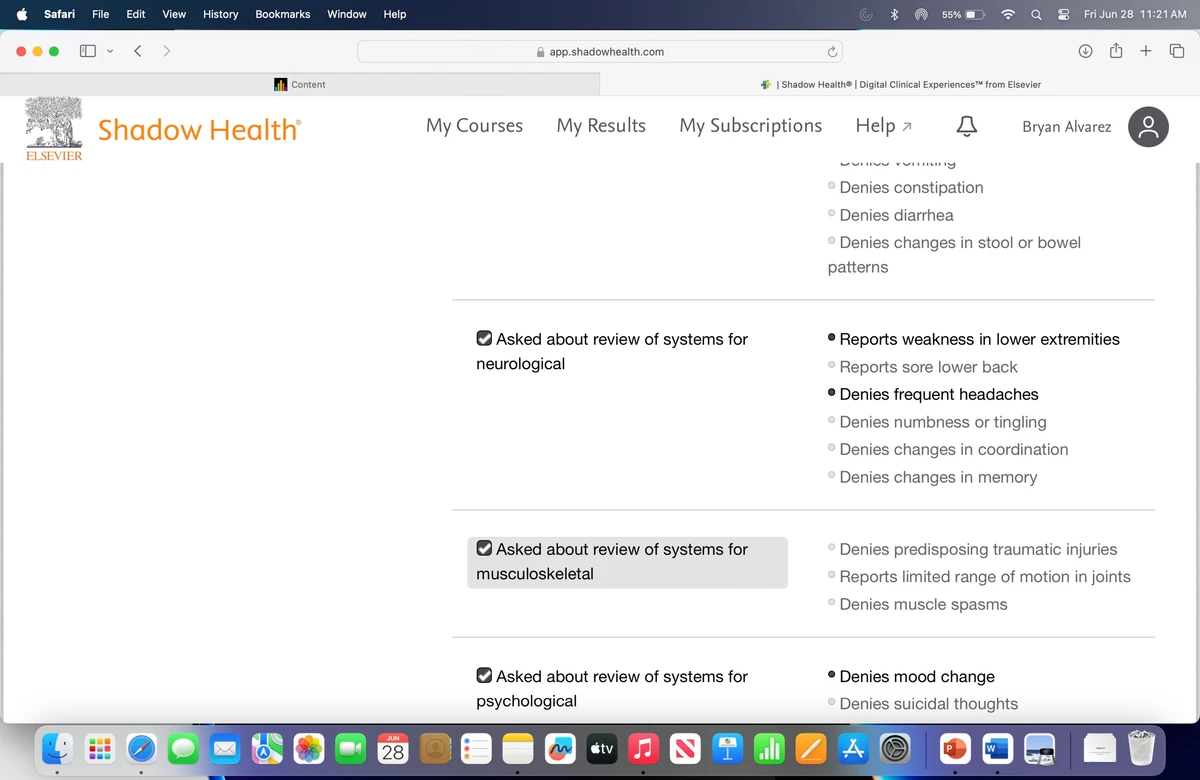Click the app.shadowhealth.com address bar
1200x780 pixels.
pyautogui.click(x=600, y=51)
